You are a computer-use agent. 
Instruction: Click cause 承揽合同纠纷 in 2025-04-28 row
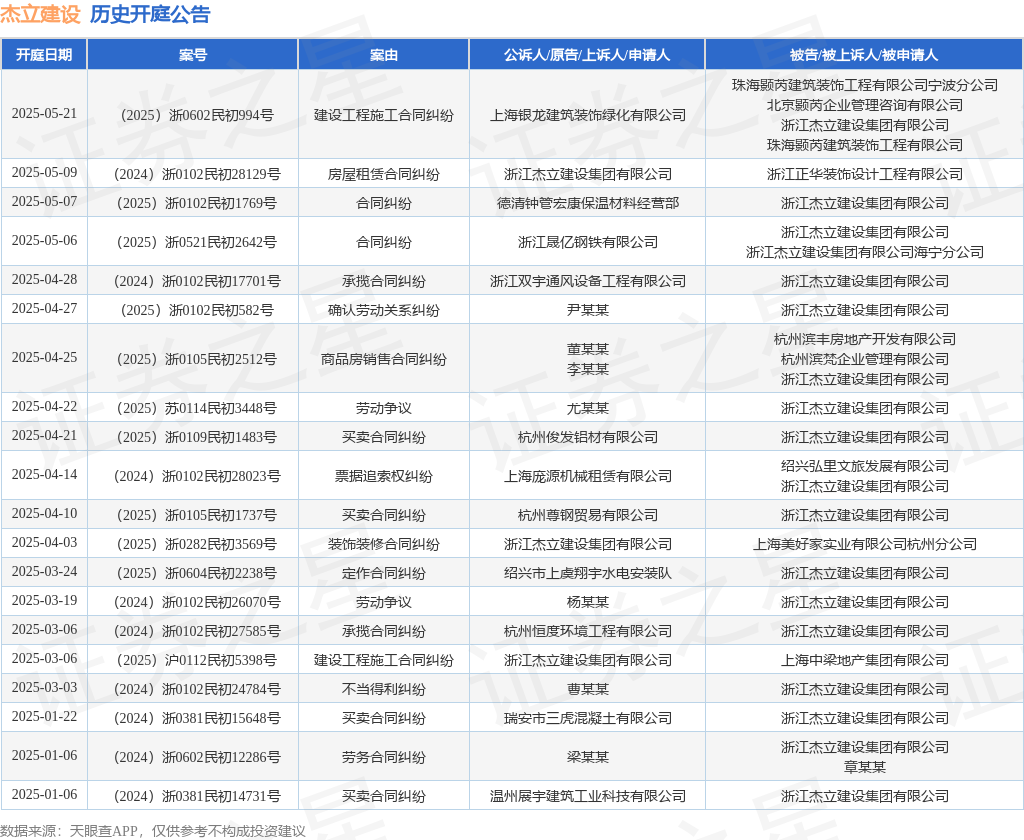tap(383, 282)
